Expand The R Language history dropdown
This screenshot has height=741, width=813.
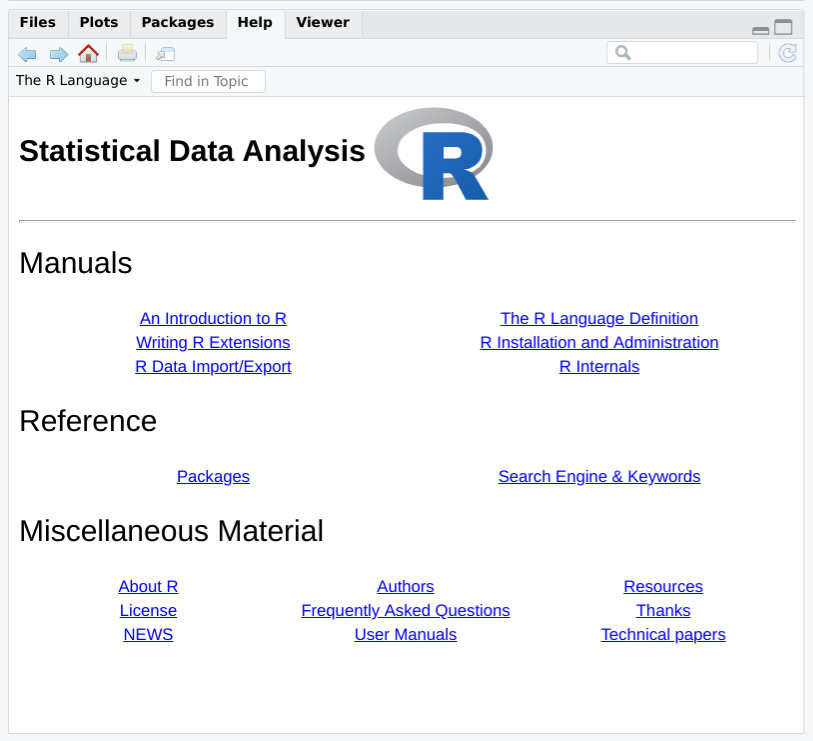point(78,81)
